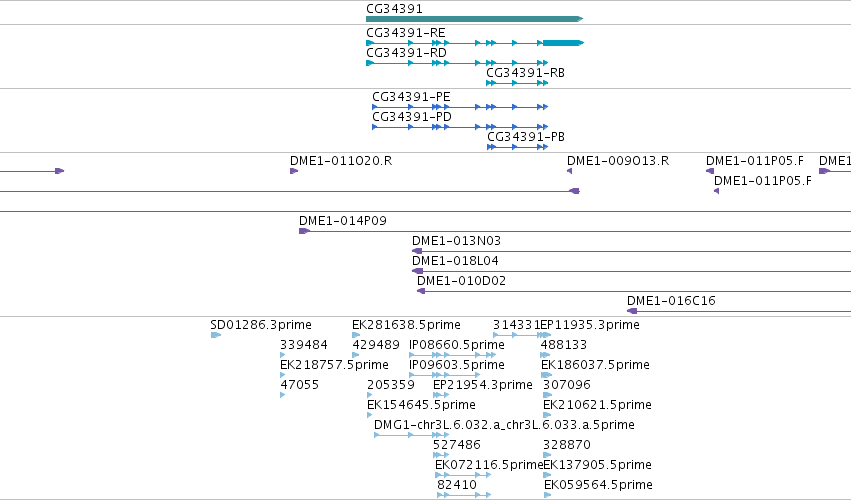Select the IP09603.5prime EST label

457,365
